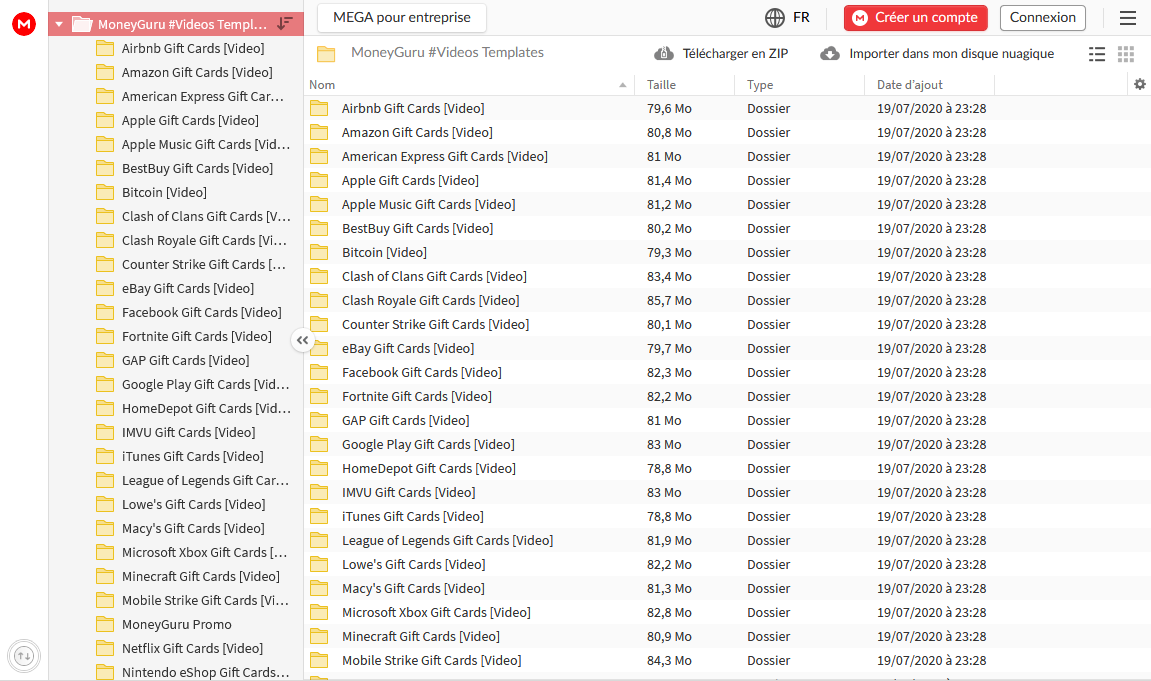1151x681 pixels.
Task: Select Microsoft Xbox Gift Cards [Video] row in list
Action: tap(727, 613)
